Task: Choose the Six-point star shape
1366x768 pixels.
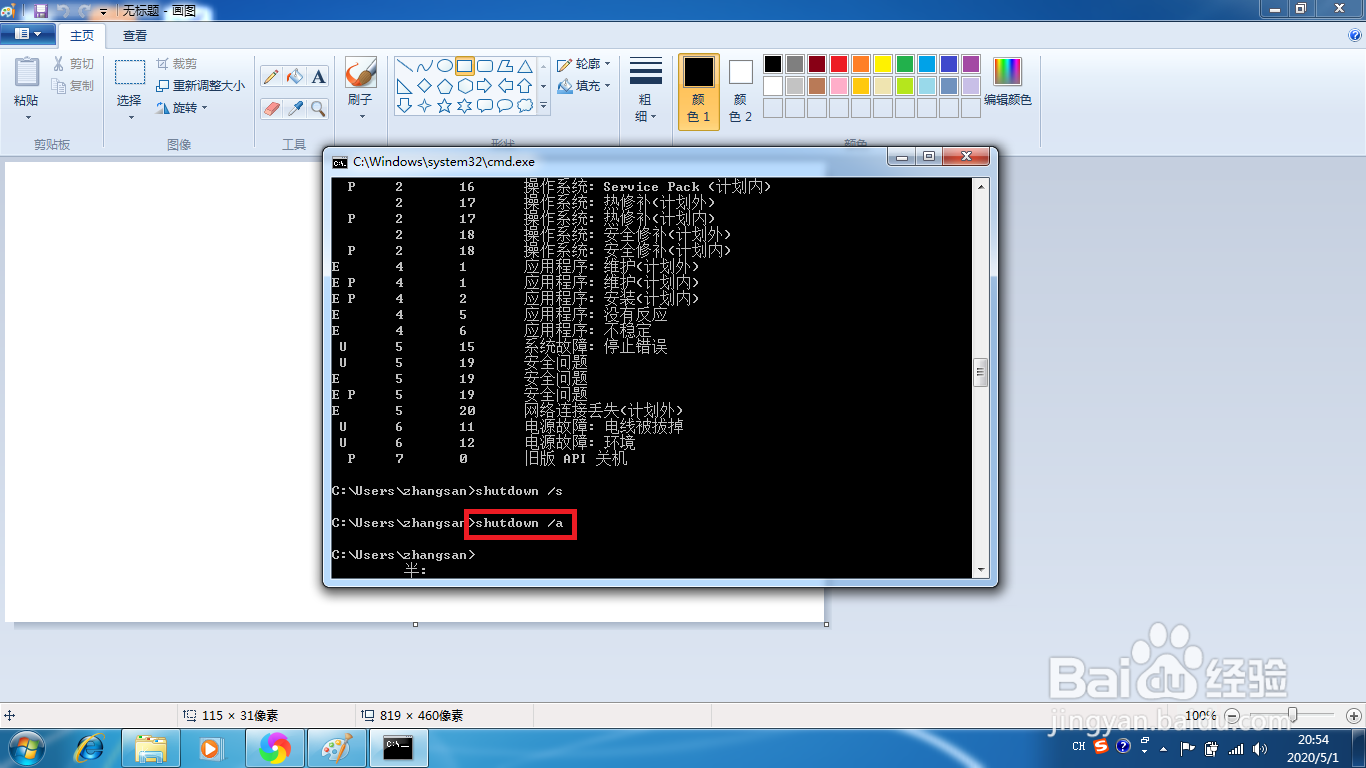Action: [465, 105]
